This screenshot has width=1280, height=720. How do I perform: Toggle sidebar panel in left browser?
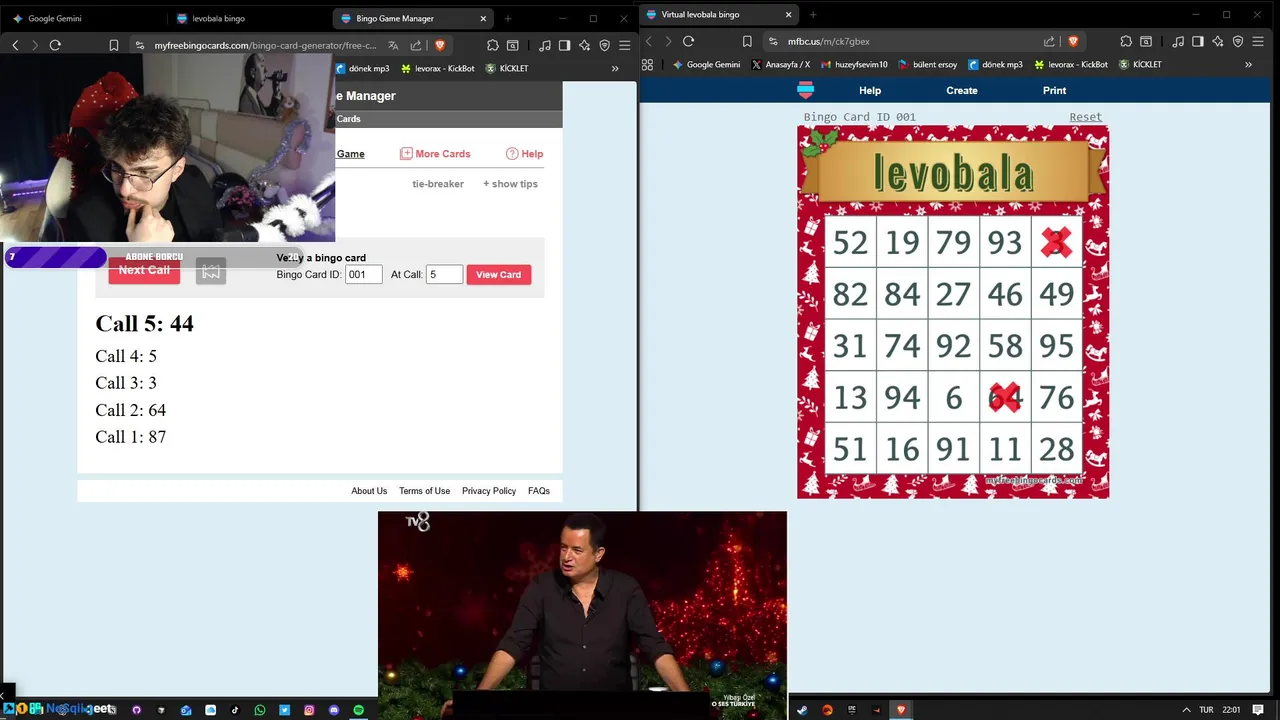(x=565, y=45)
